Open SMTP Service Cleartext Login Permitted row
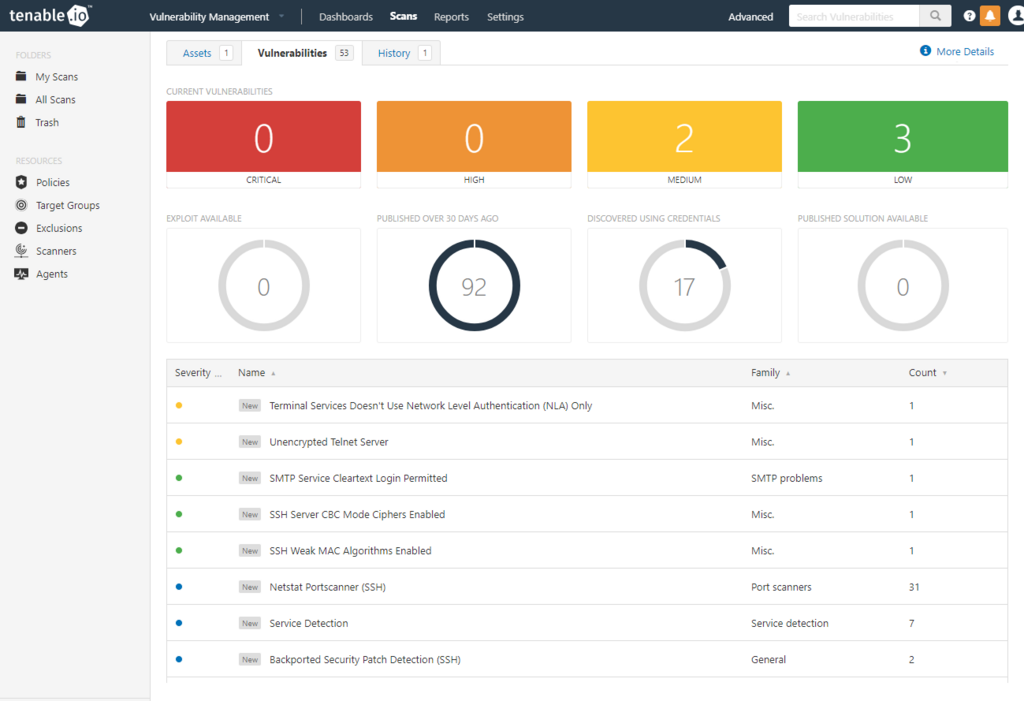 pos(587,478)
